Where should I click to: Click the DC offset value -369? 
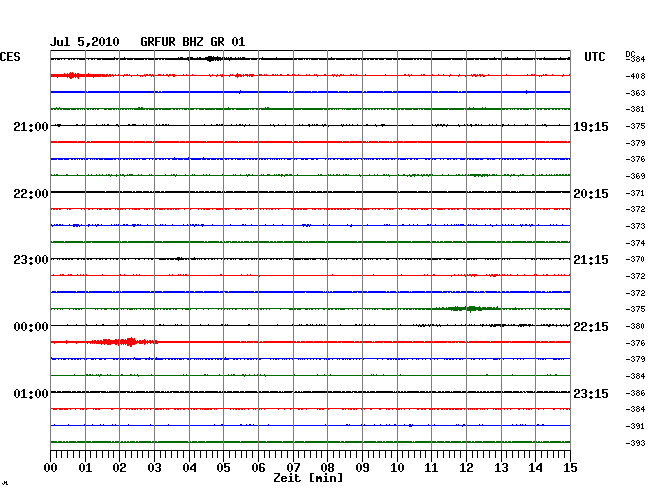tap(635, 176)
